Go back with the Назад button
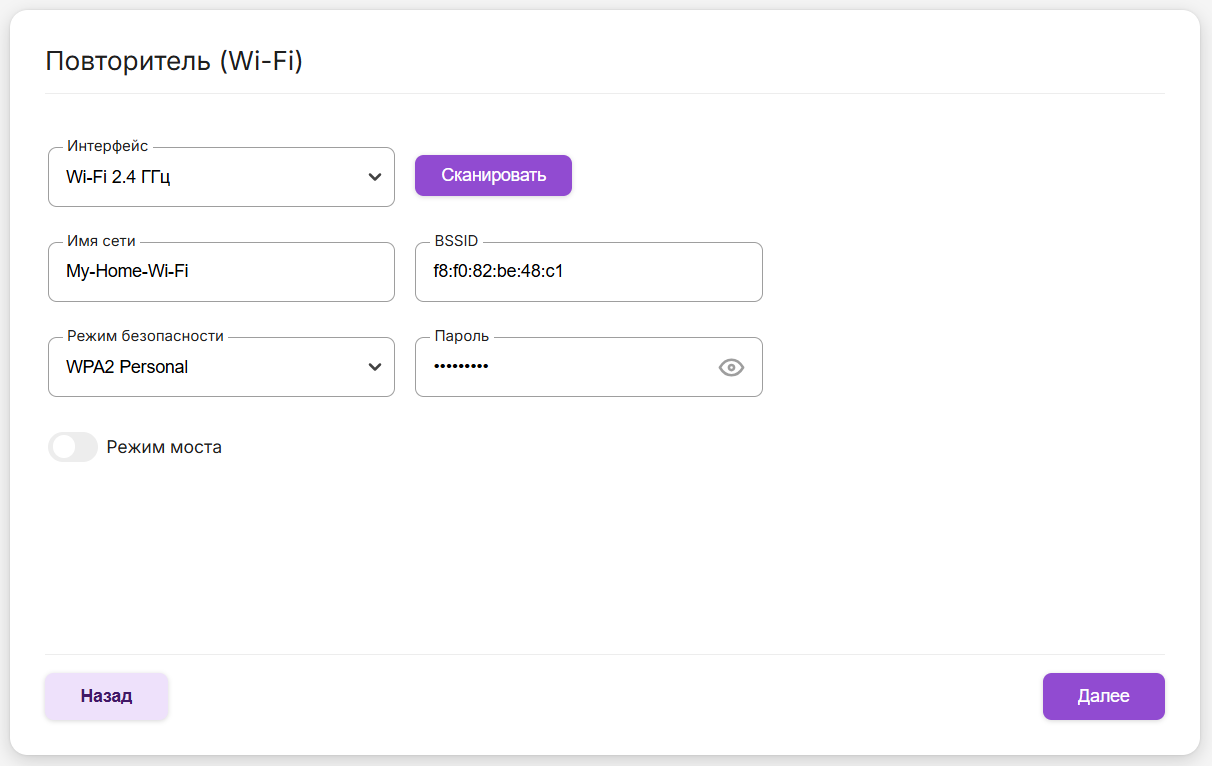The width and height of the screenshot is (1212, 766). [x=106, y=696]
